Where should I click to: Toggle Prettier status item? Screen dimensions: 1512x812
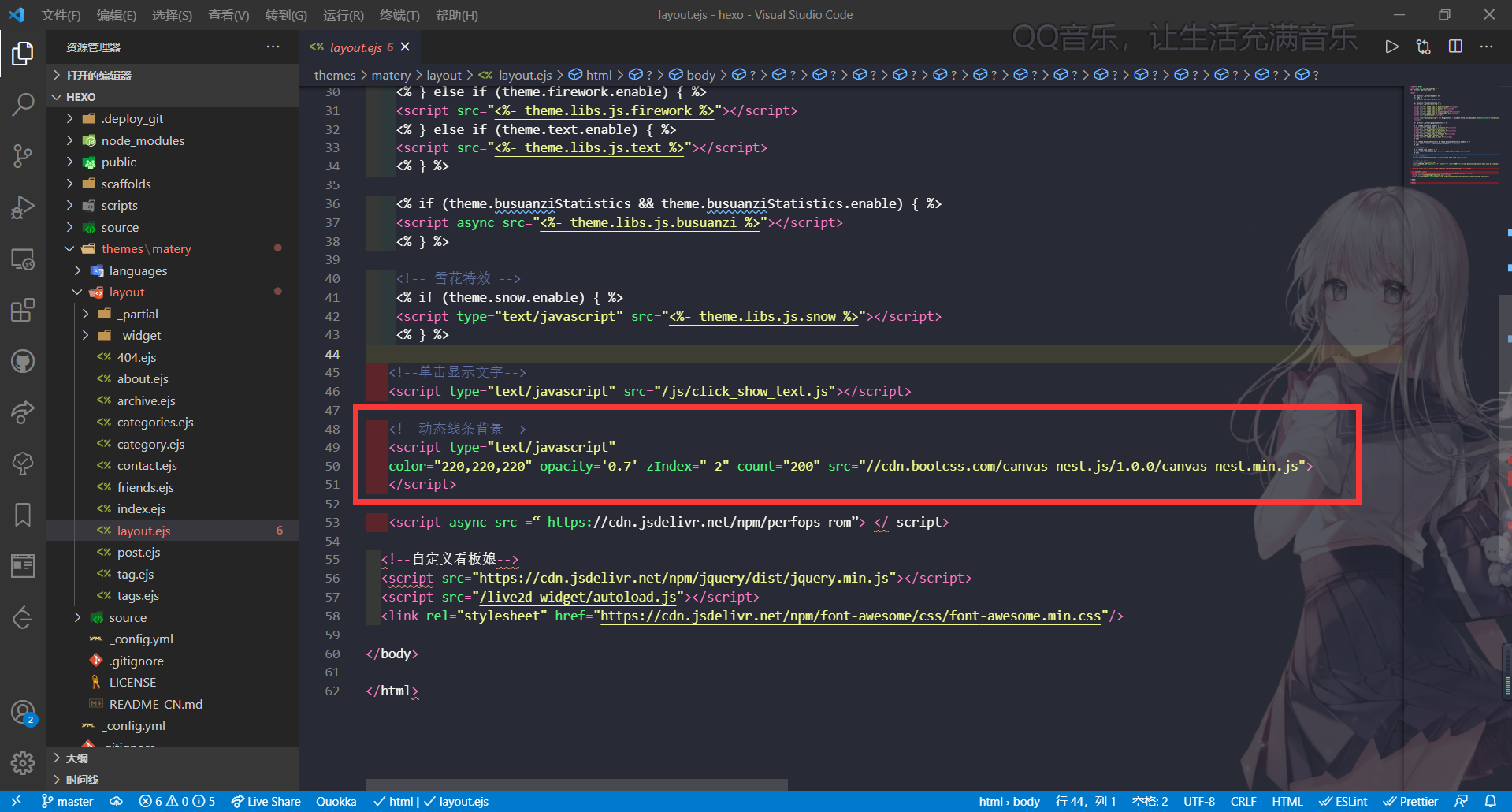point(1410,801)
